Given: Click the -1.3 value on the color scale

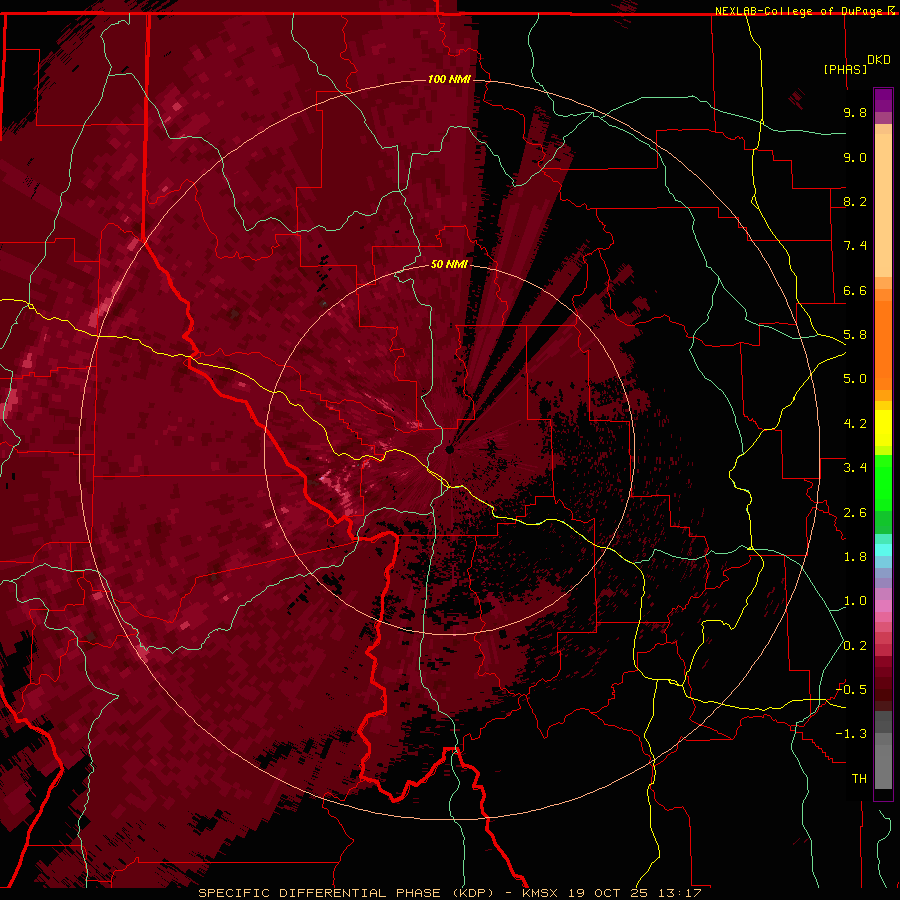Looking at the screenshot, I should coord(852,734).
